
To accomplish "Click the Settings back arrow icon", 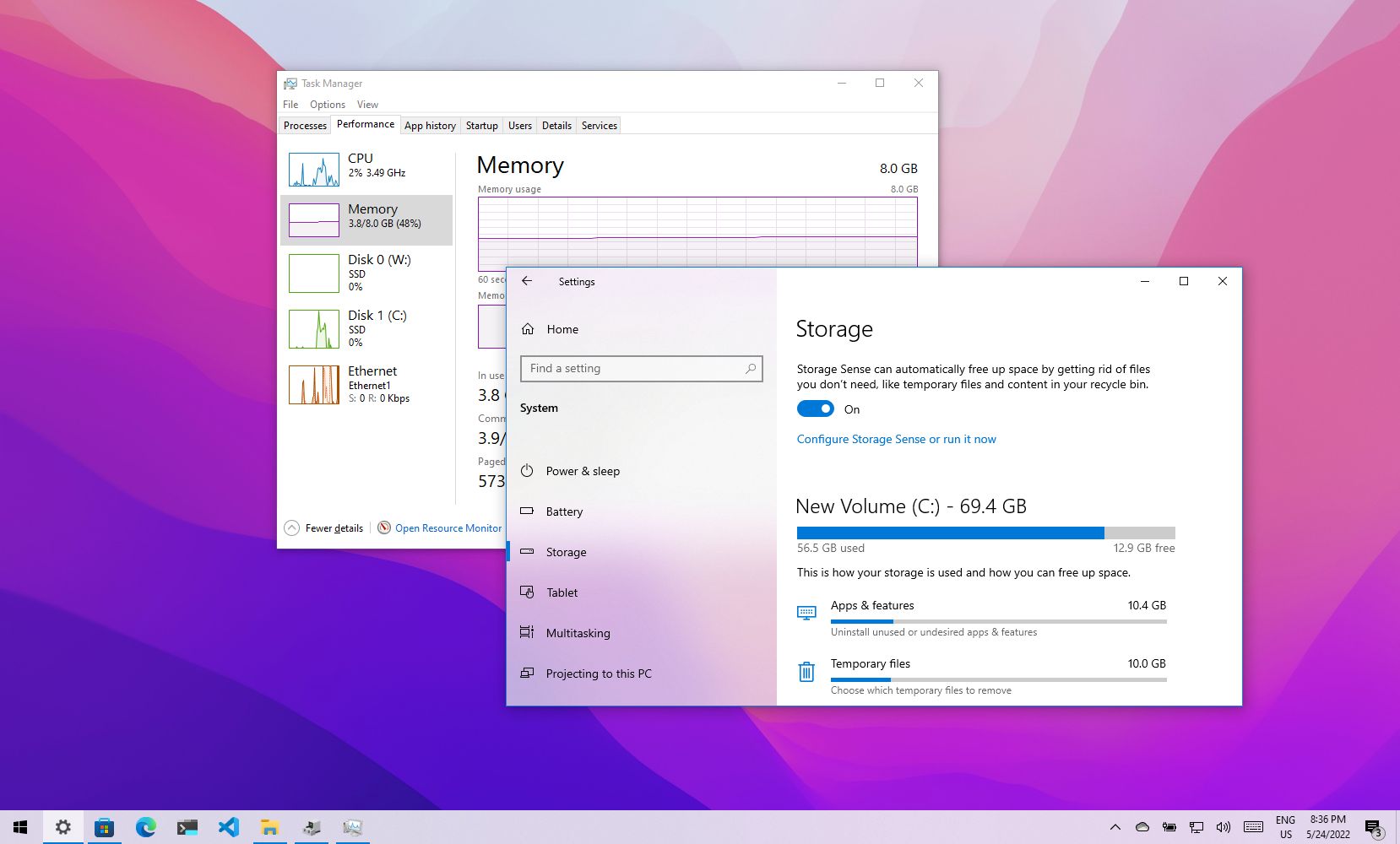I will (527, 281).
